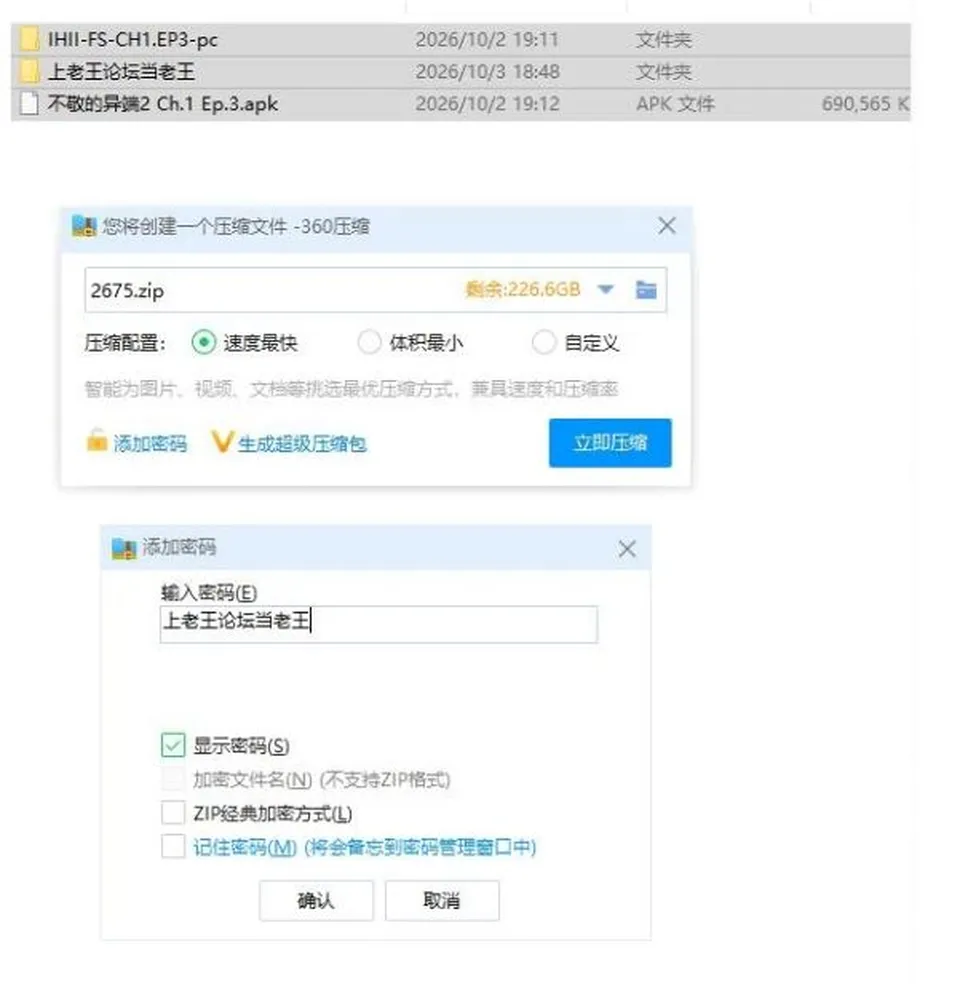This screenshot has height=984, width=960.
Task: Close the 添加密码 dialog
Action: (627, 549)
